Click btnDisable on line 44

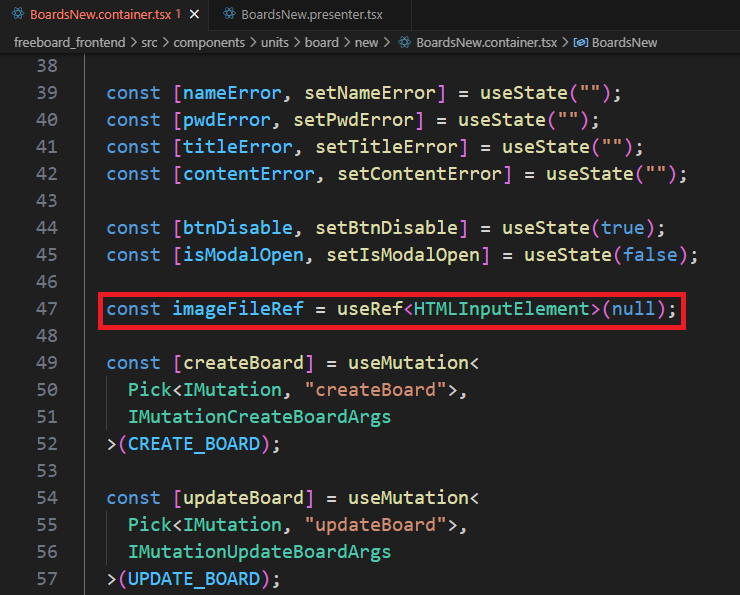click(x=237, y=227)
